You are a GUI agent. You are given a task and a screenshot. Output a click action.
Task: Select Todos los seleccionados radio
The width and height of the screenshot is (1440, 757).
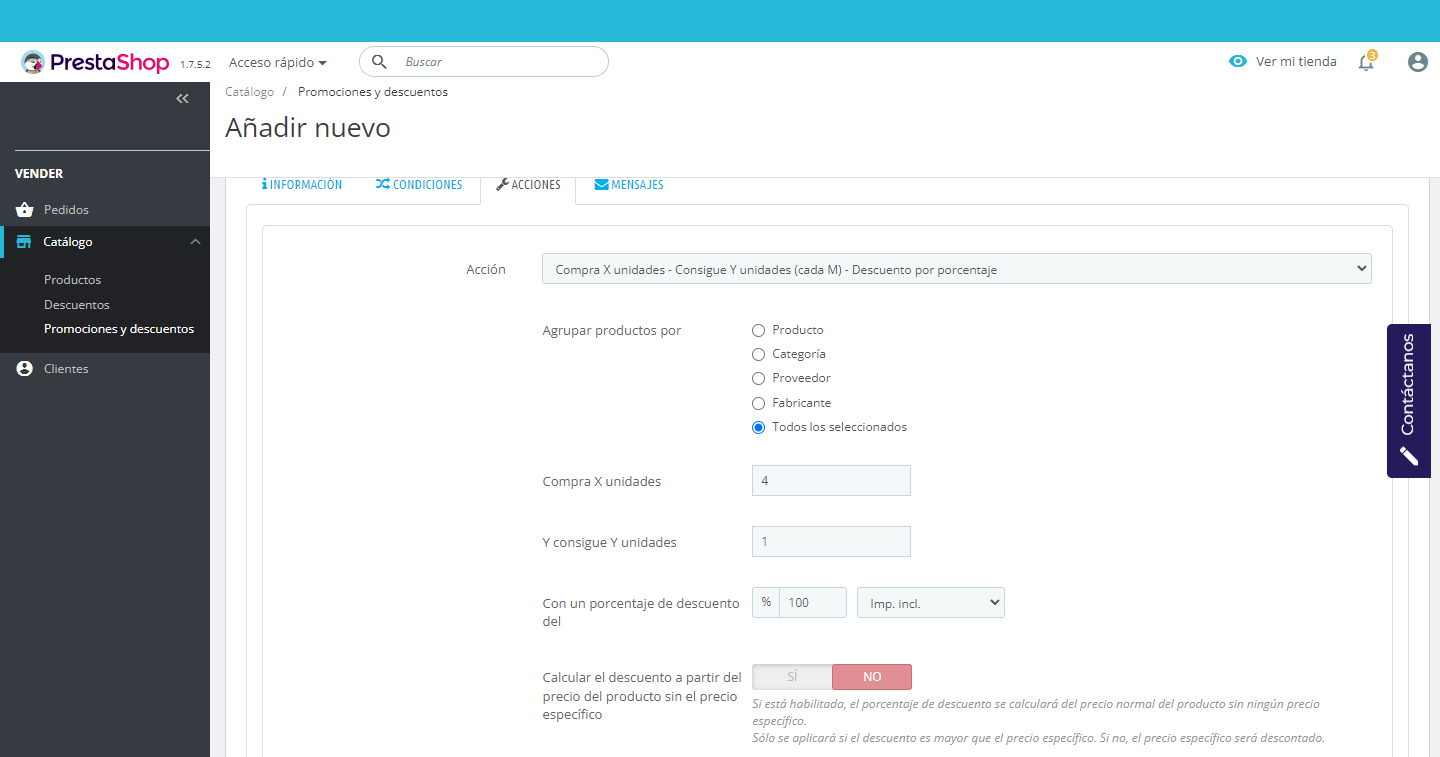click(758, 427)
